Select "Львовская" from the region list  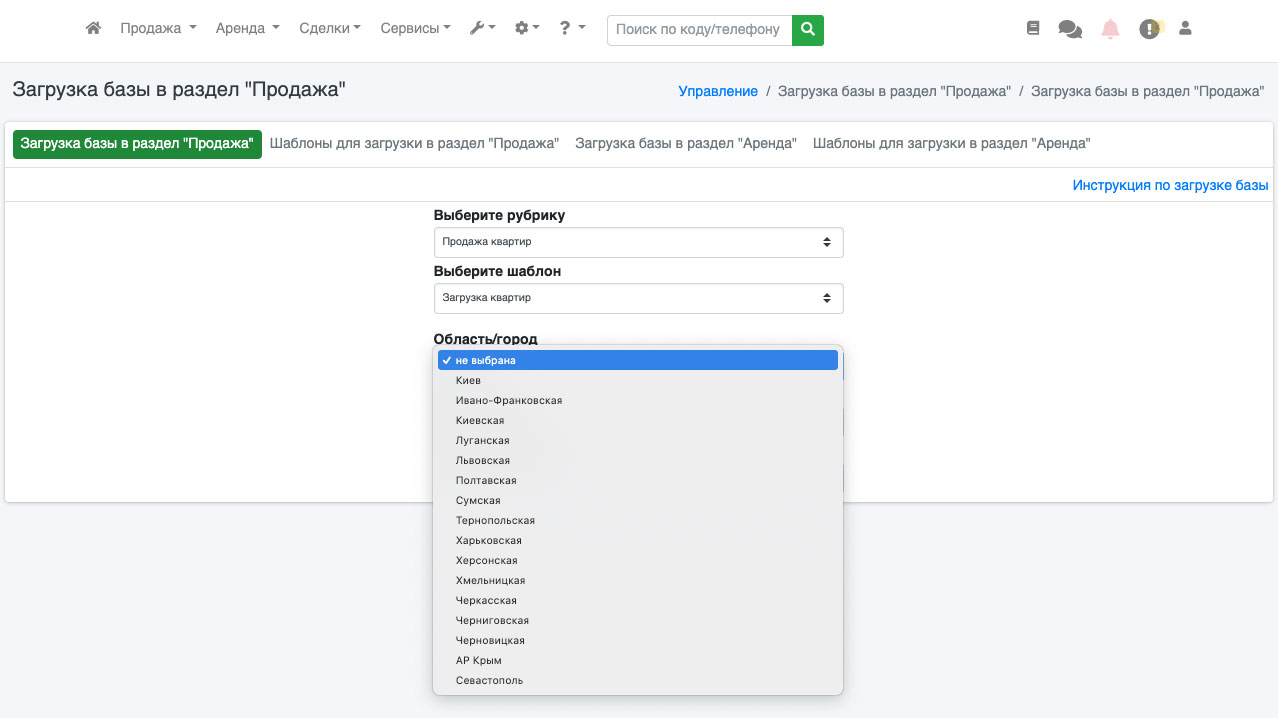pos(483,461)
